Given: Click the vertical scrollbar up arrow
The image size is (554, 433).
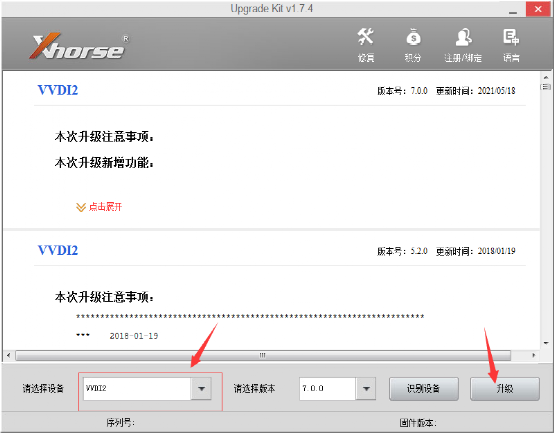Looking at the screenshot, I should click(546, 77).
